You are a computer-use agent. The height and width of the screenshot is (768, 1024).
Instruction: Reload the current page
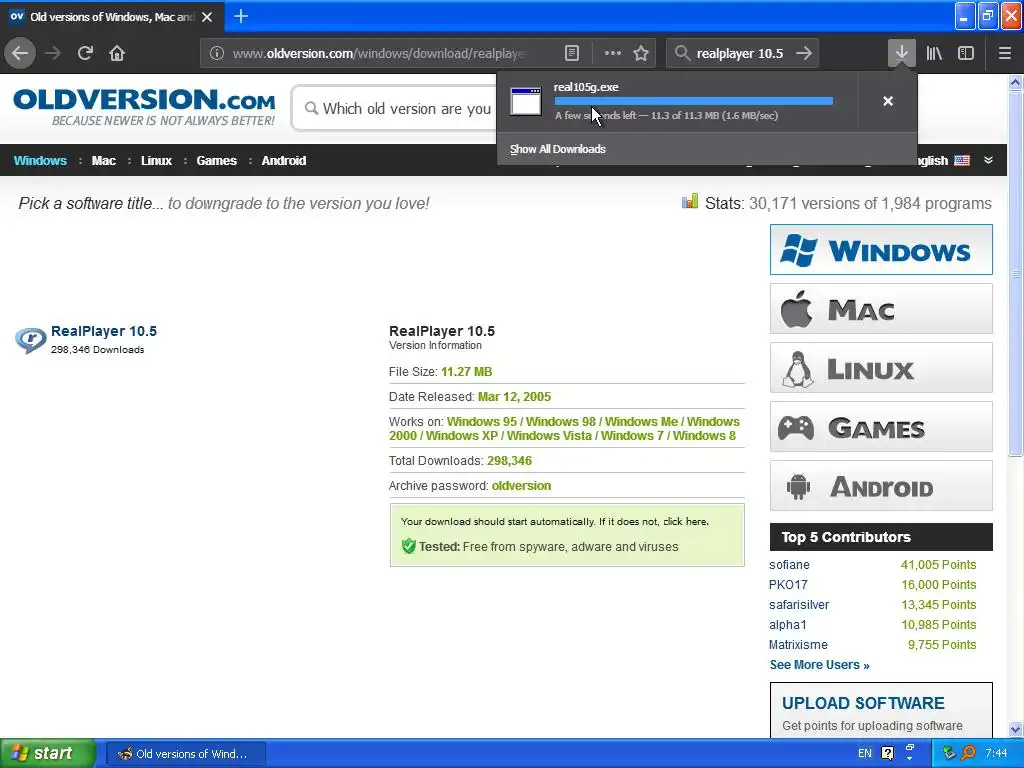tap(85, 53)
